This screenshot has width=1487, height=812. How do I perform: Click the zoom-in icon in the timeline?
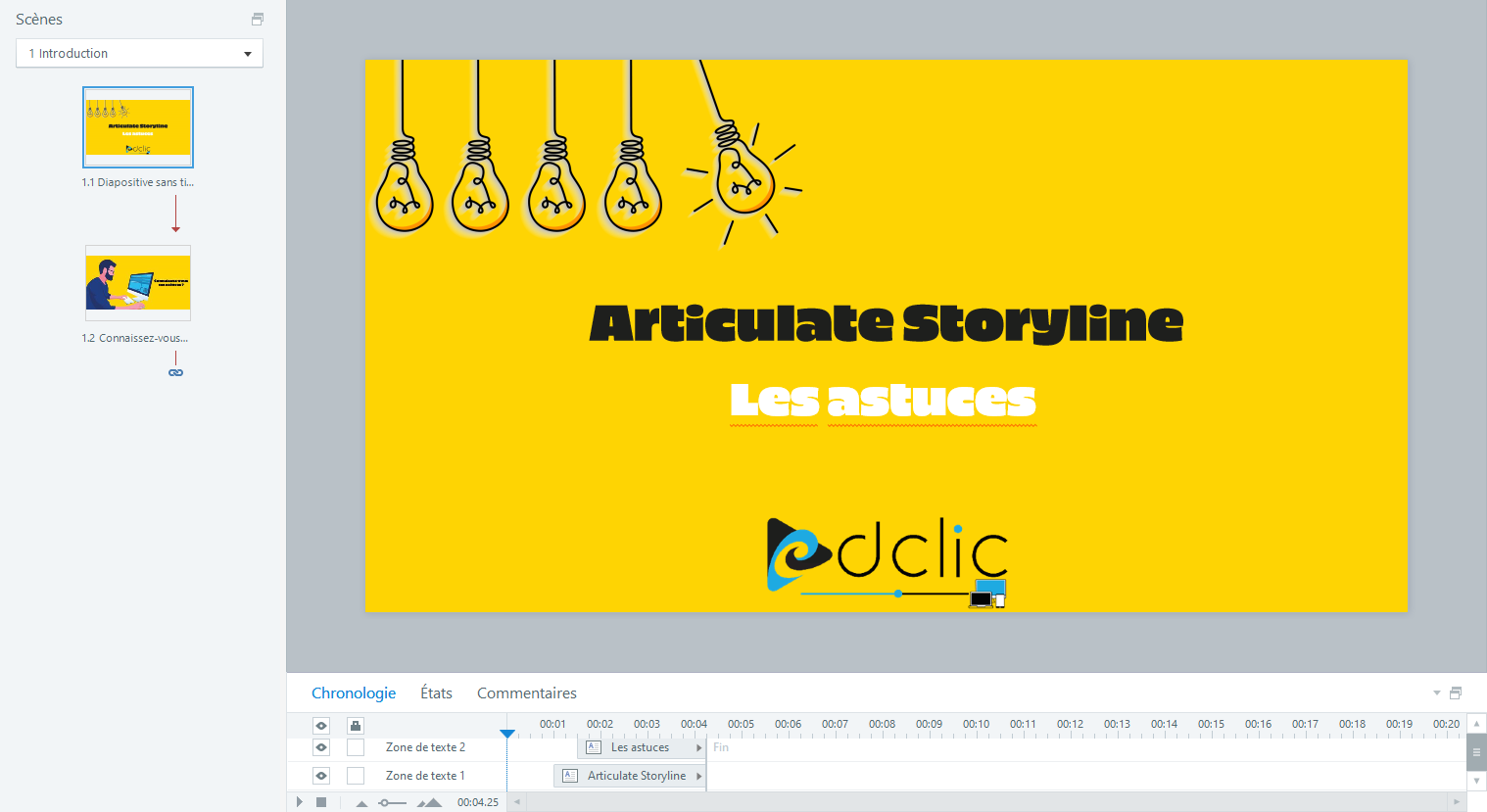428,801
